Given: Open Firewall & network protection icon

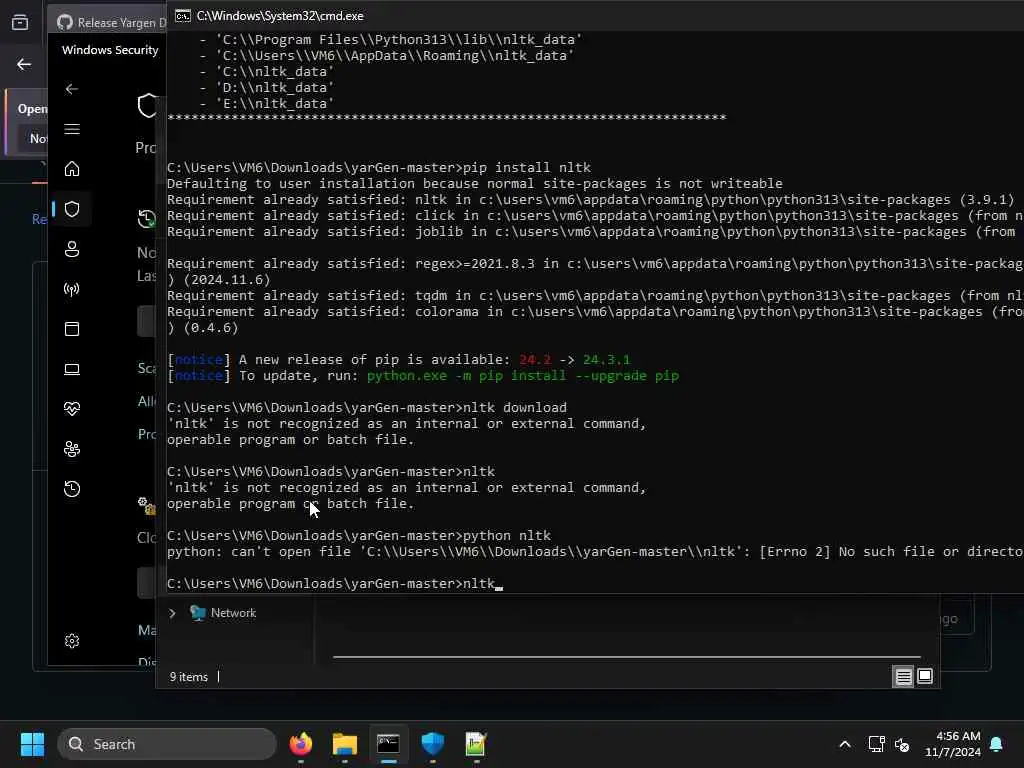Looking at the screenshot, I should (72, 289).
